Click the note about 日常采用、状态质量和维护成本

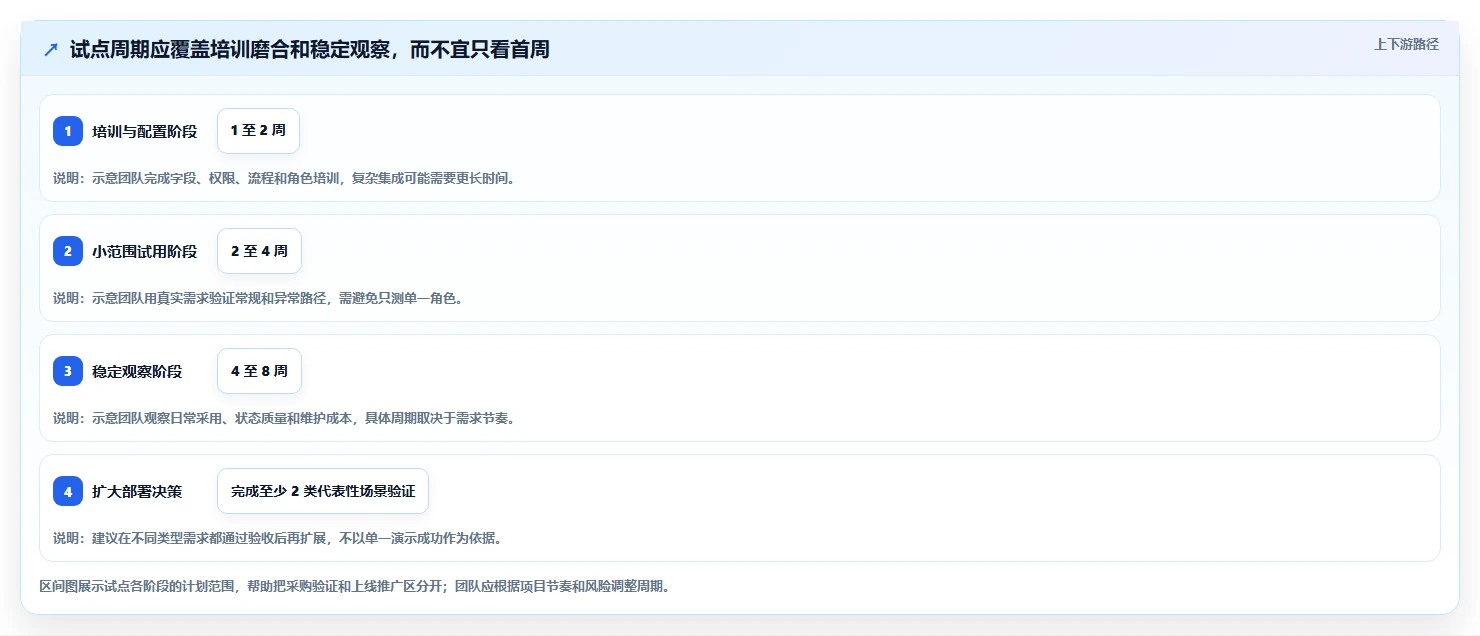(284, 418)
